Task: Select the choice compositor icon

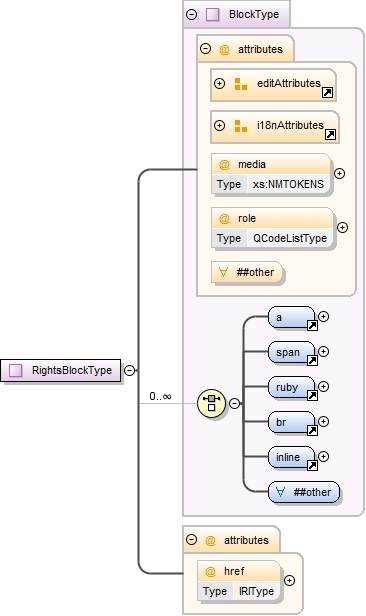Action: [211, 403]
